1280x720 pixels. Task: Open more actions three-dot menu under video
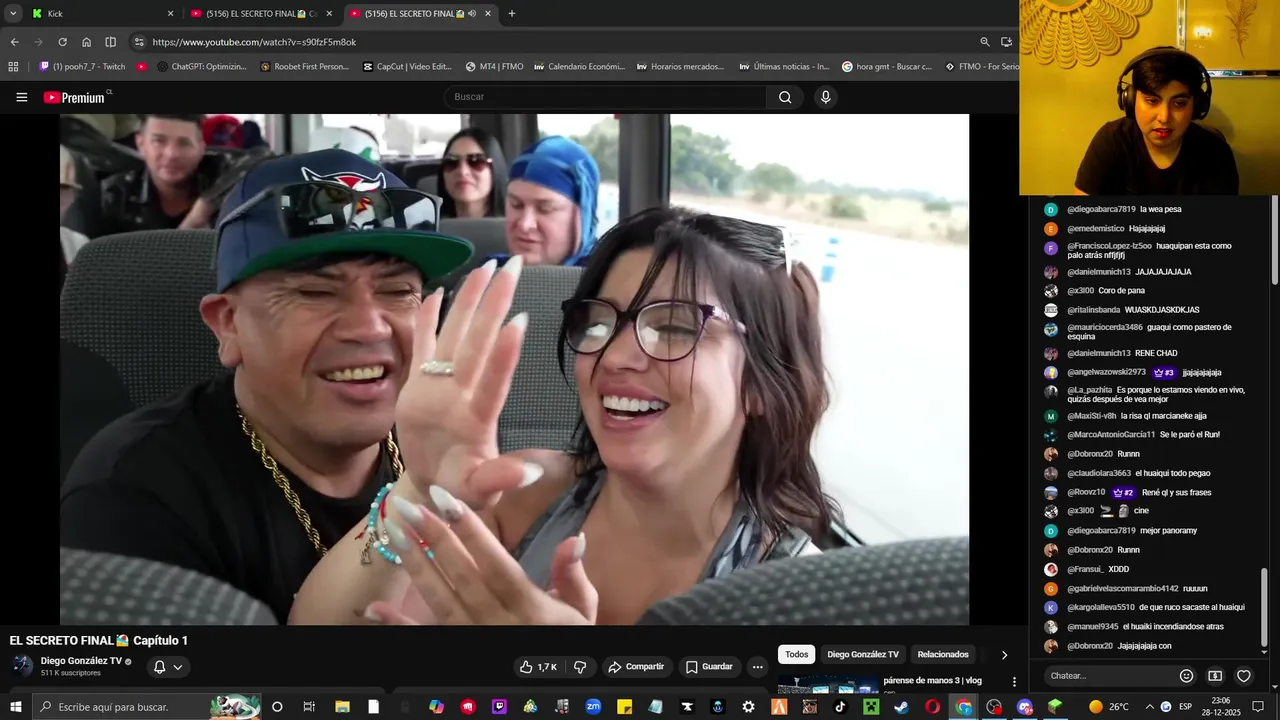757,667
